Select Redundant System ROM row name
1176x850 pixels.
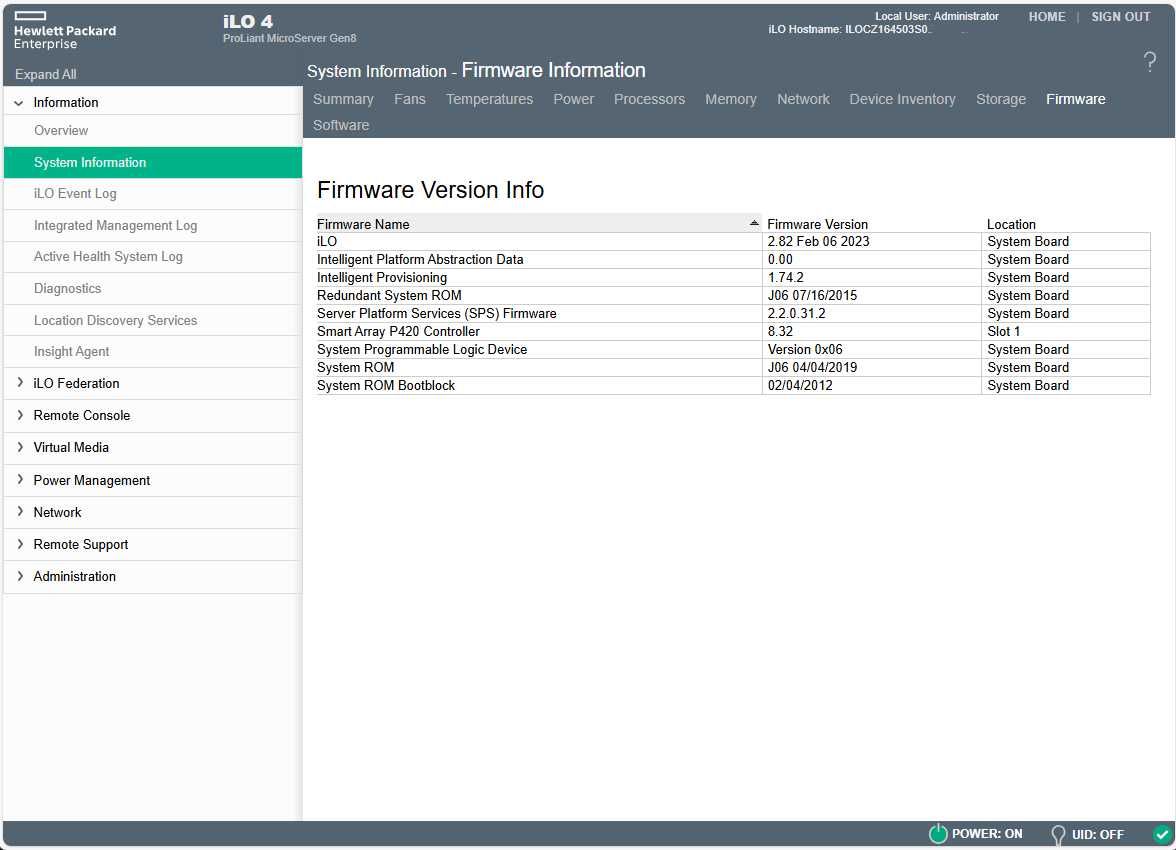tap(389, 296)
